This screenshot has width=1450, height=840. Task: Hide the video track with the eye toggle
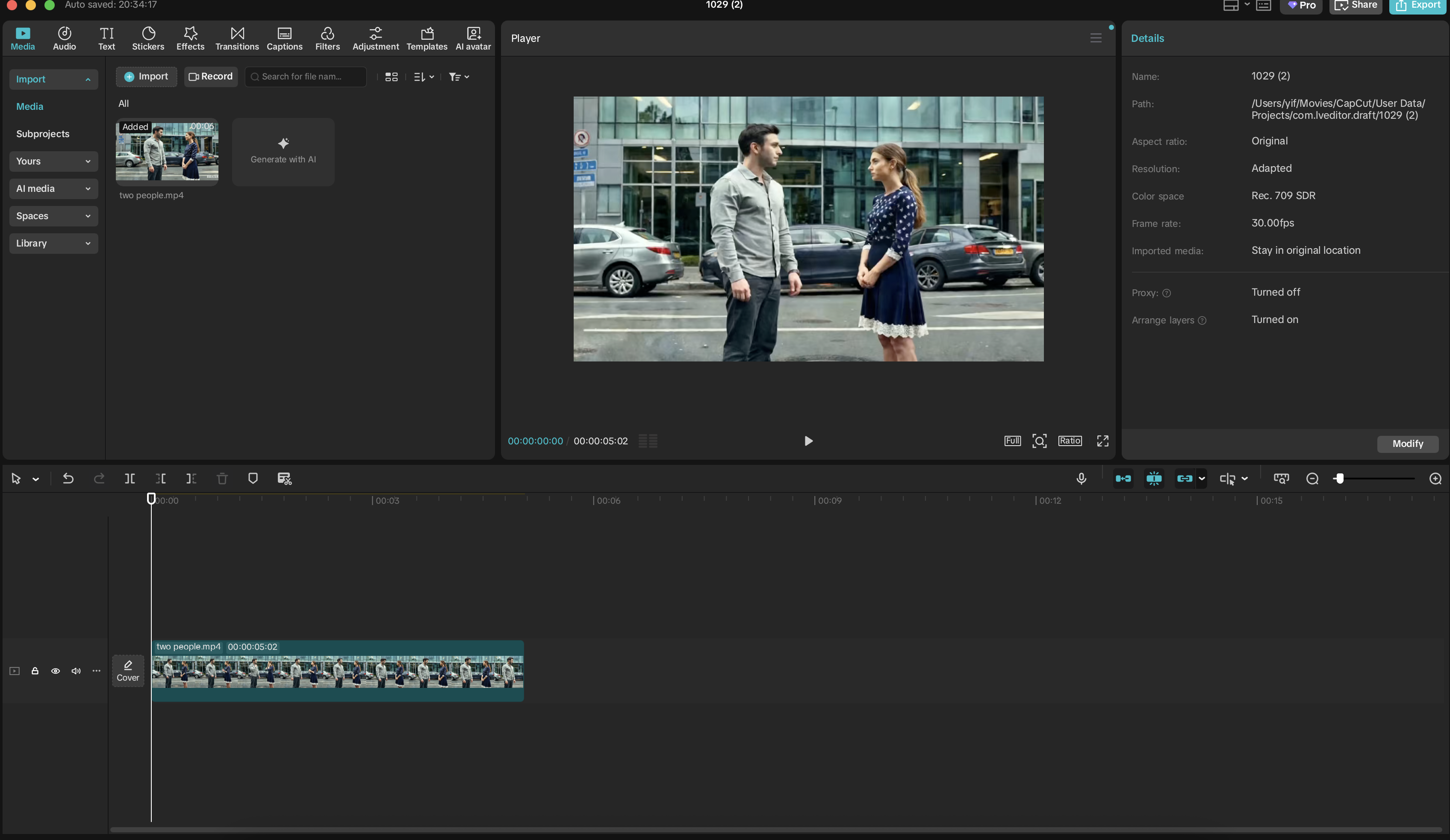[55, 671]
